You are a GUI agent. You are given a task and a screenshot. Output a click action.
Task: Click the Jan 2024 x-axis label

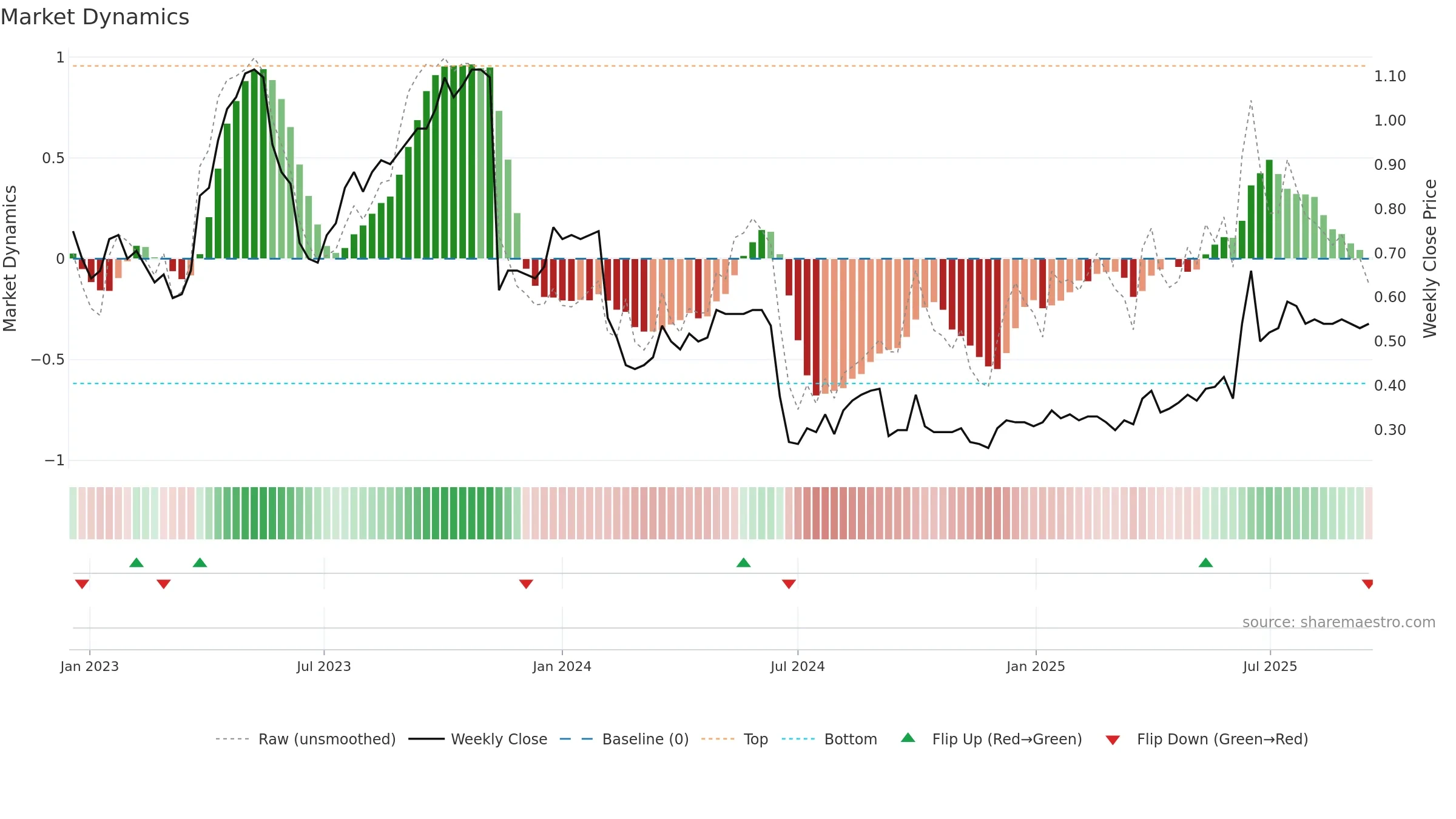pyautogui.click(x=562, y=666)
